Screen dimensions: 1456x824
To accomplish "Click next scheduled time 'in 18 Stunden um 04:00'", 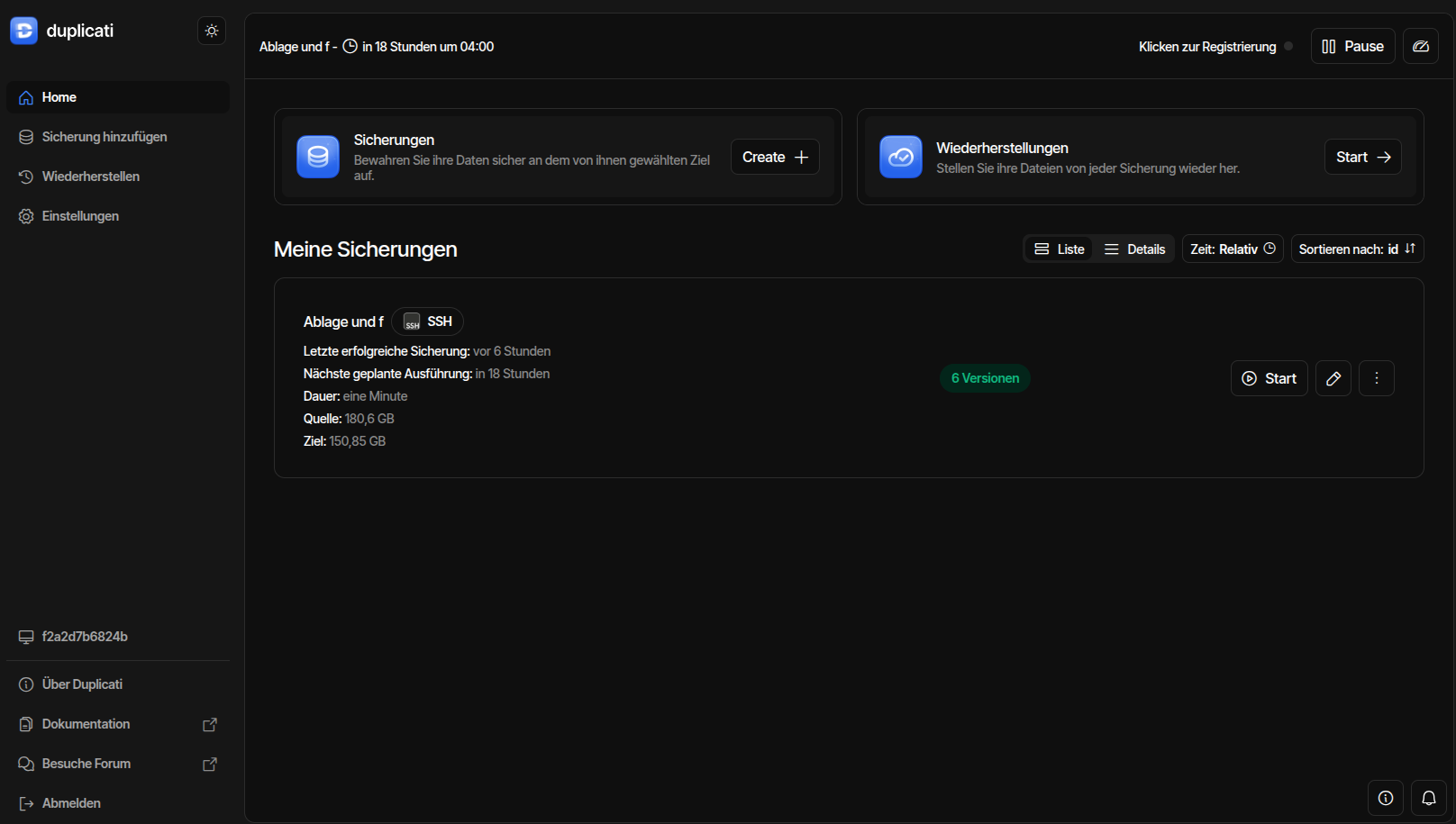I will (428, 47).
